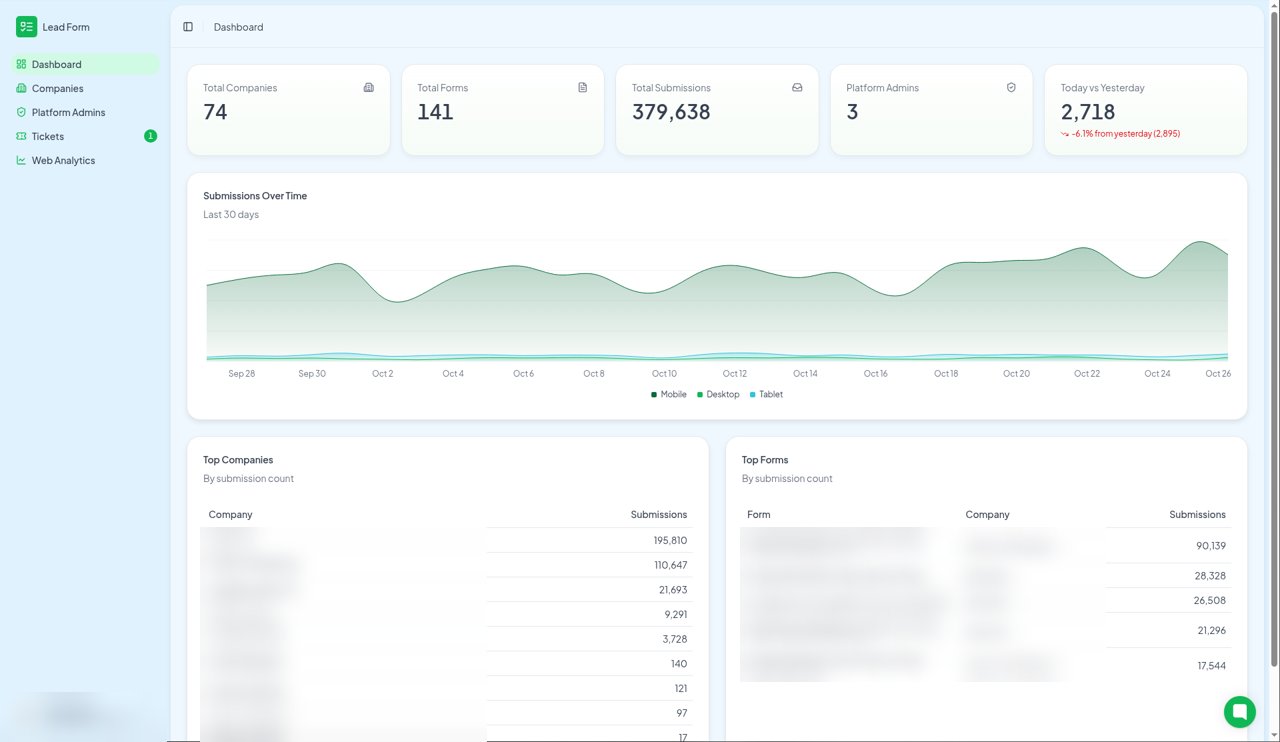
Task: Click the 17,544 submissions cell
Action: pos(1211,666)
